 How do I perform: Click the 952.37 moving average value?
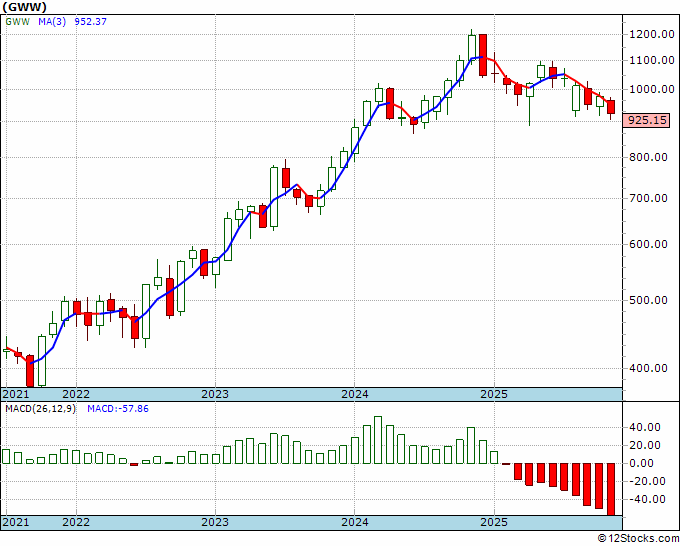[90, 22]
